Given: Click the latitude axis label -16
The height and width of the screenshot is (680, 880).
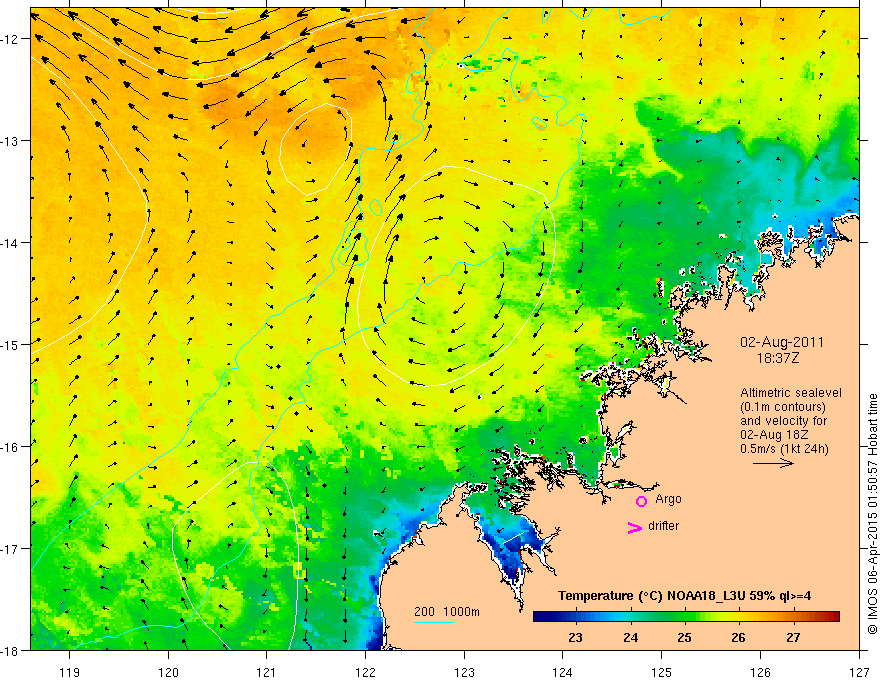Looking at the screenshot, I should 11,447.
